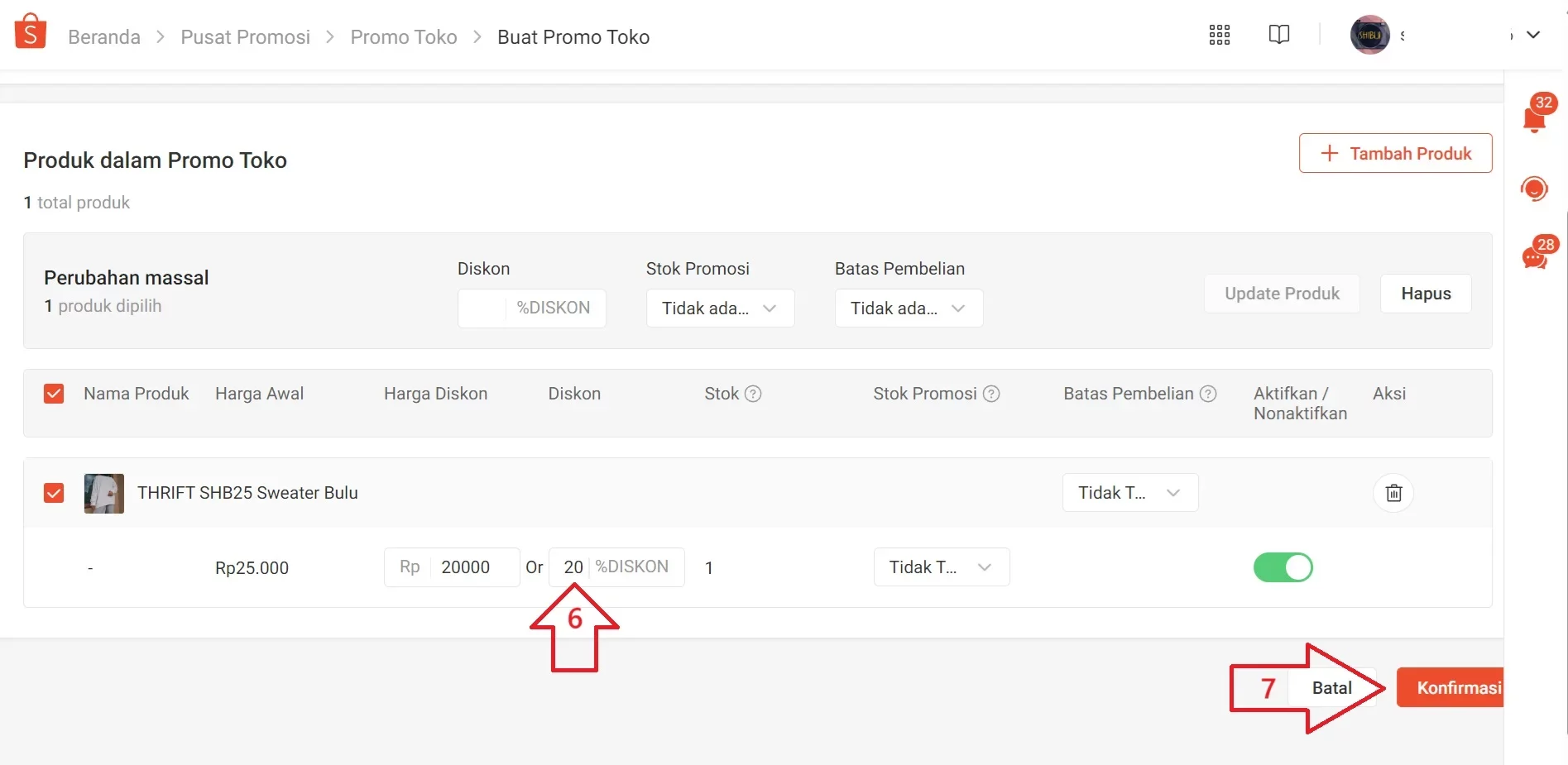Open the chat messages icon
The height and width of the screenshot is (765, 1568).
[x=1535, y=257]
